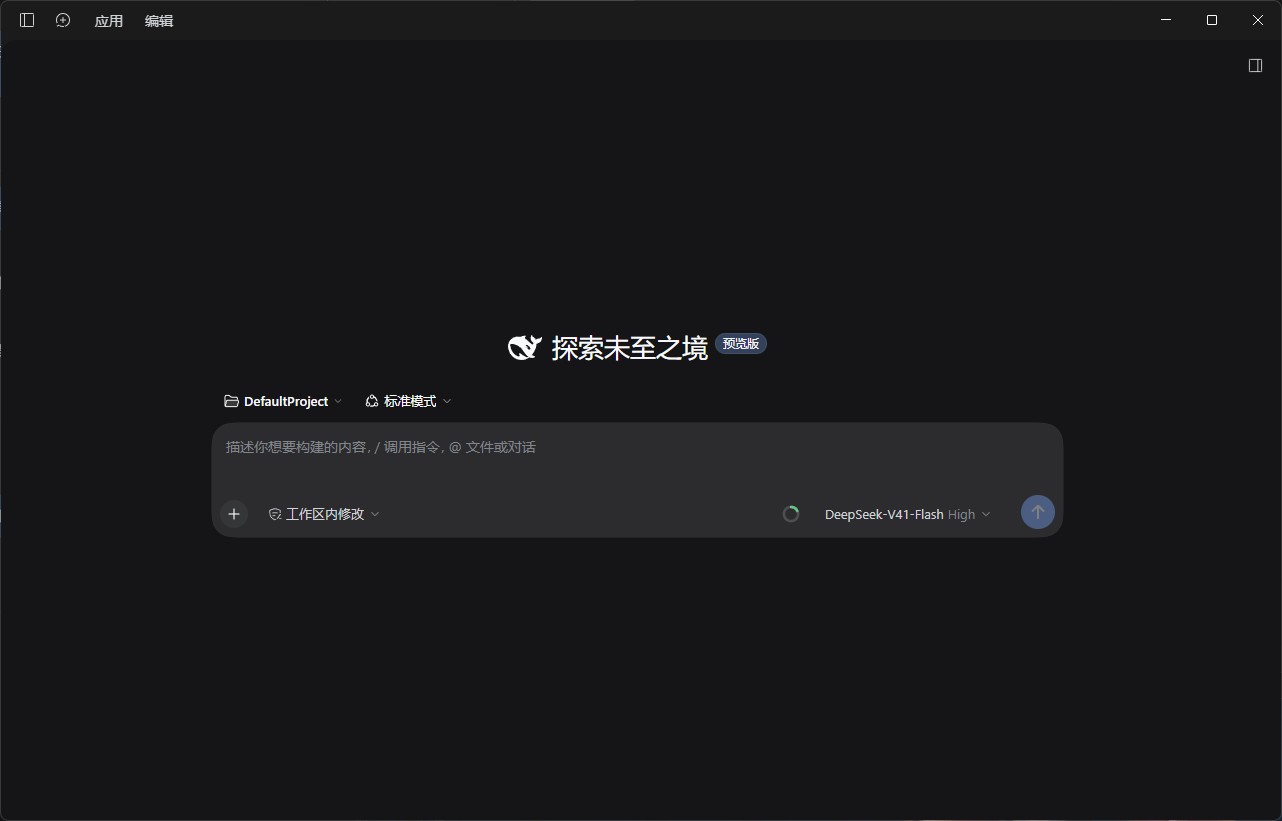Start a new chat with plus-bubble icon
1282x821 pixels.
pos(63,20)
